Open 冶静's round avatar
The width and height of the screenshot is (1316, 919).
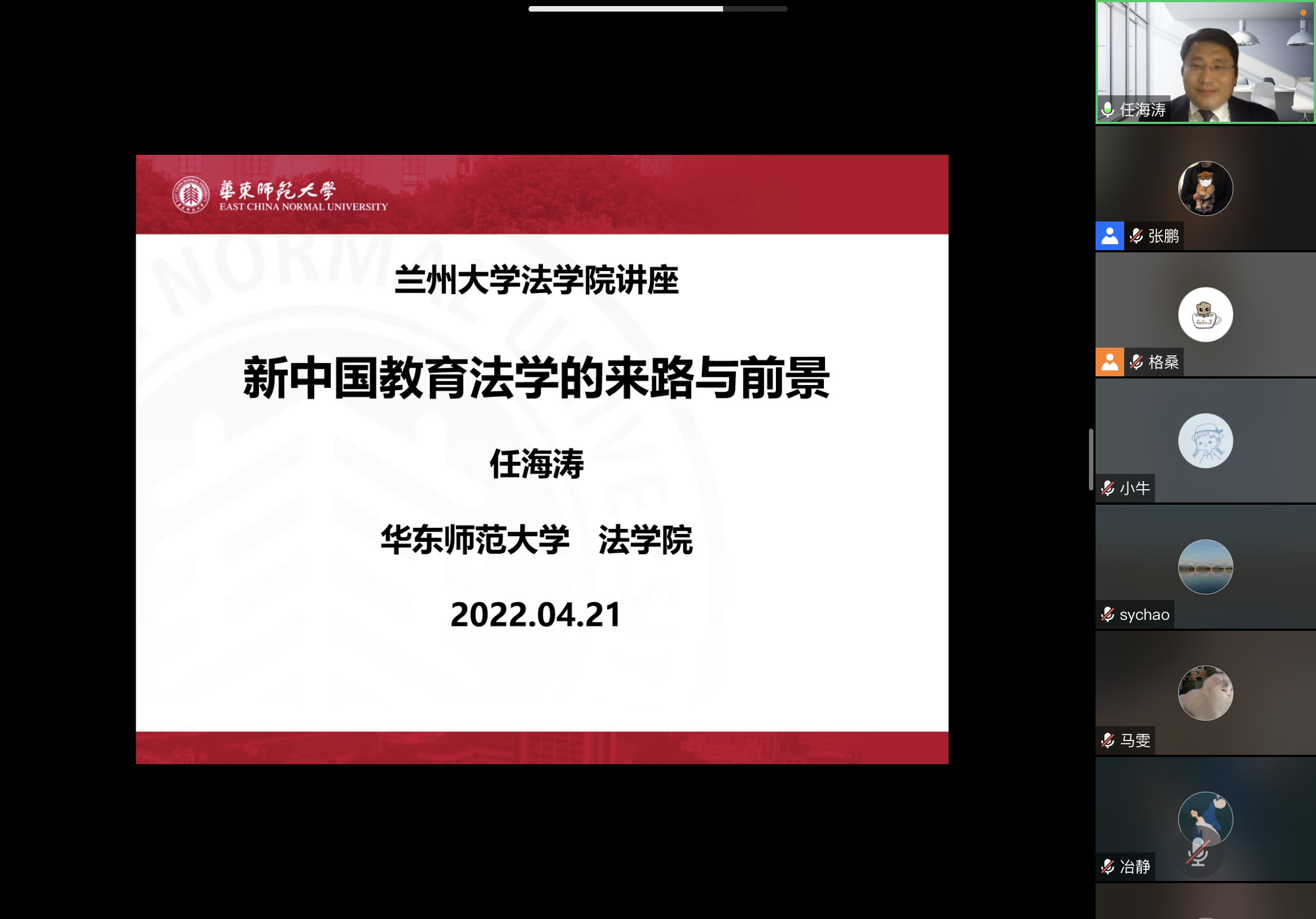click(1205, 819)
